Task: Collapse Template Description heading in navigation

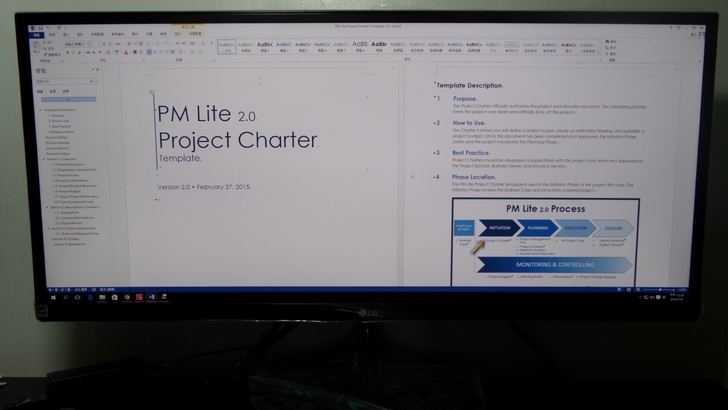Action: point(40,110)
